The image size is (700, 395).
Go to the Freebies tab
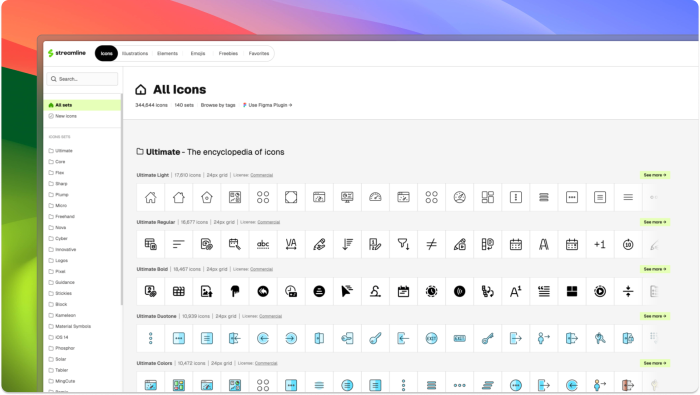click(x=228, y=54)
